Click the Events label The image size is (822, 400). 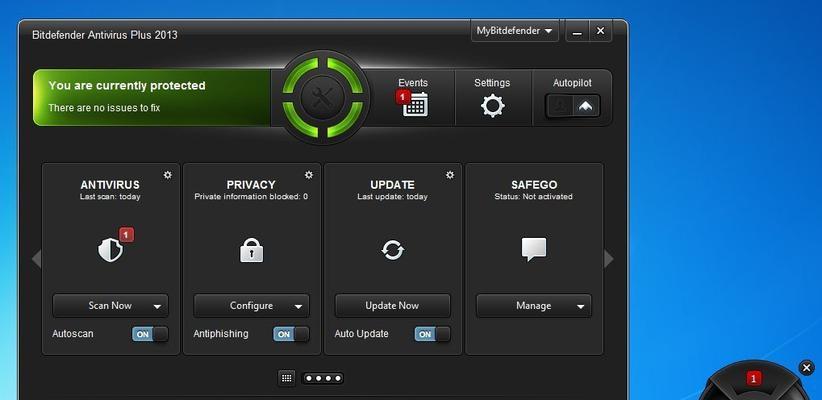coord(413,83)
